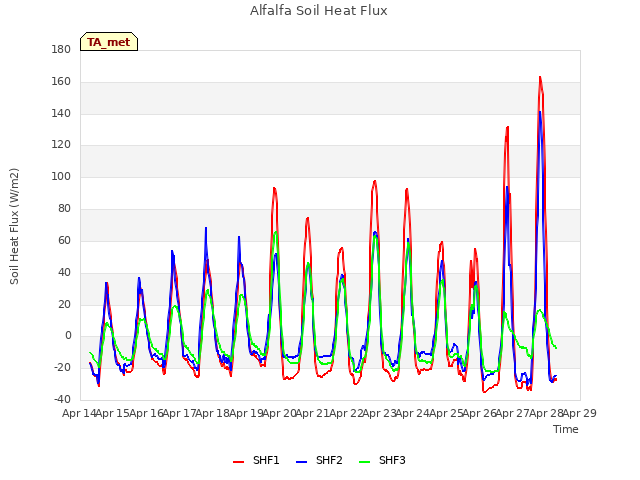
Task: Click the red SHF1 legend swatch
Action: click(238, 461)
